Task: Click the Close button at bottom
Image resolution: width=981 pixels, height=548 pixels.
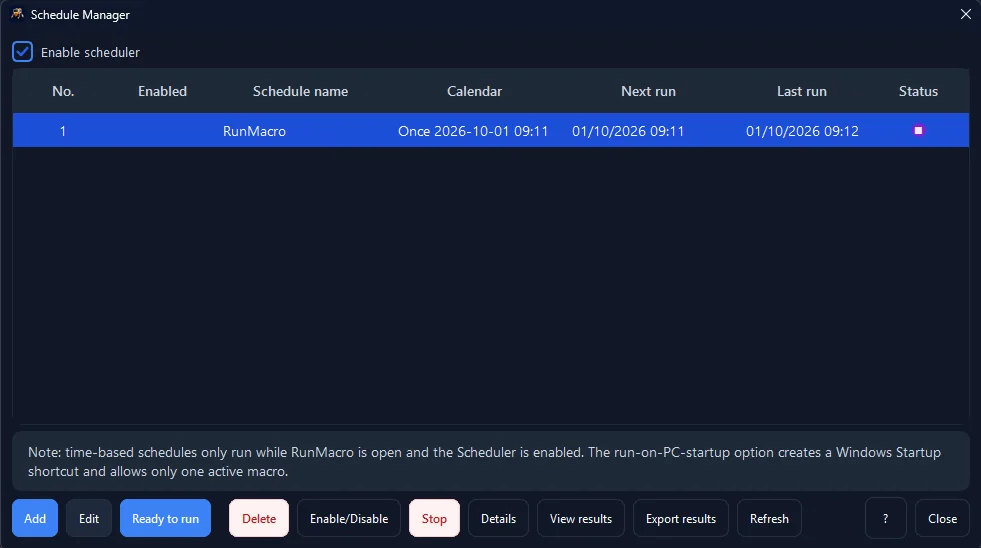Action: (x=943, y=519)
